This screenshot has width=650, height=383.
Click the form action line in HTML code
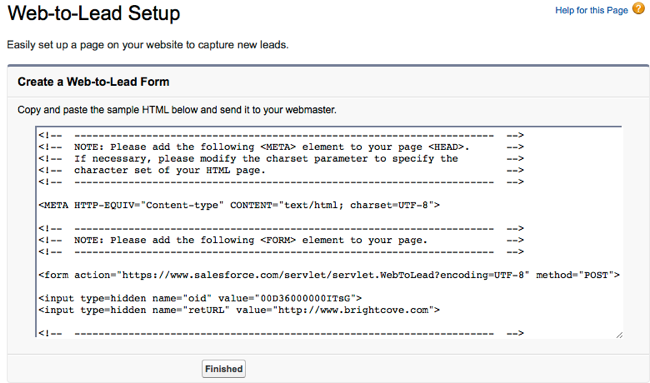tap(329, 275)
